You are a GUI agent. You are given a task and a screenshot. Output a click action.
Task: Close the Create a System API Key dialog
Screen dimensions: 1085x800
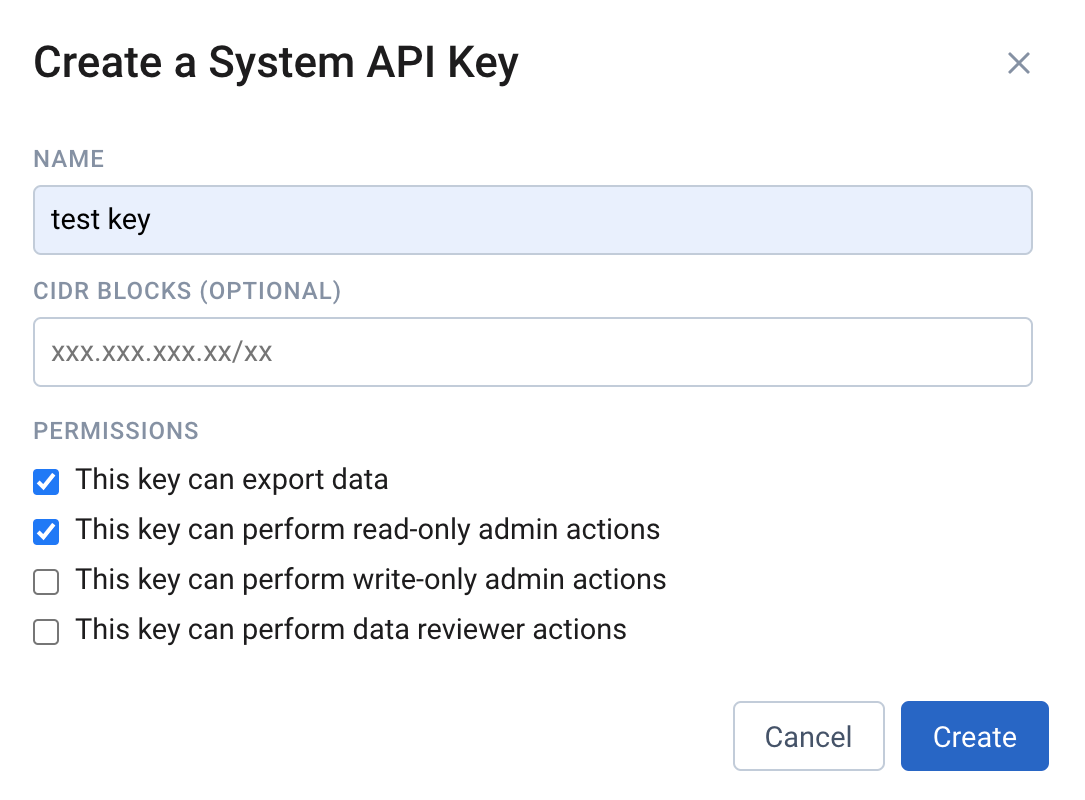[x=1018, y=64]
